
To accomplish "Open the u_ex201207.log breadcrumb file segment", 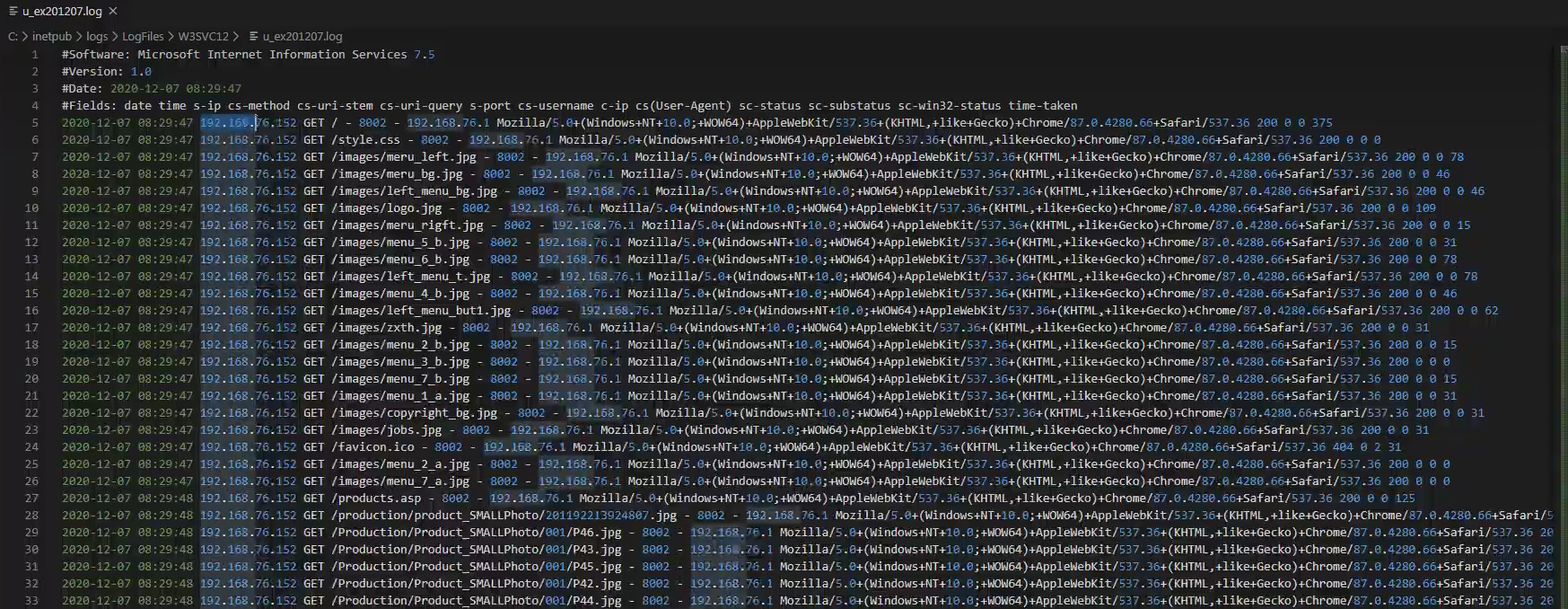I will [x=296, y=37].
